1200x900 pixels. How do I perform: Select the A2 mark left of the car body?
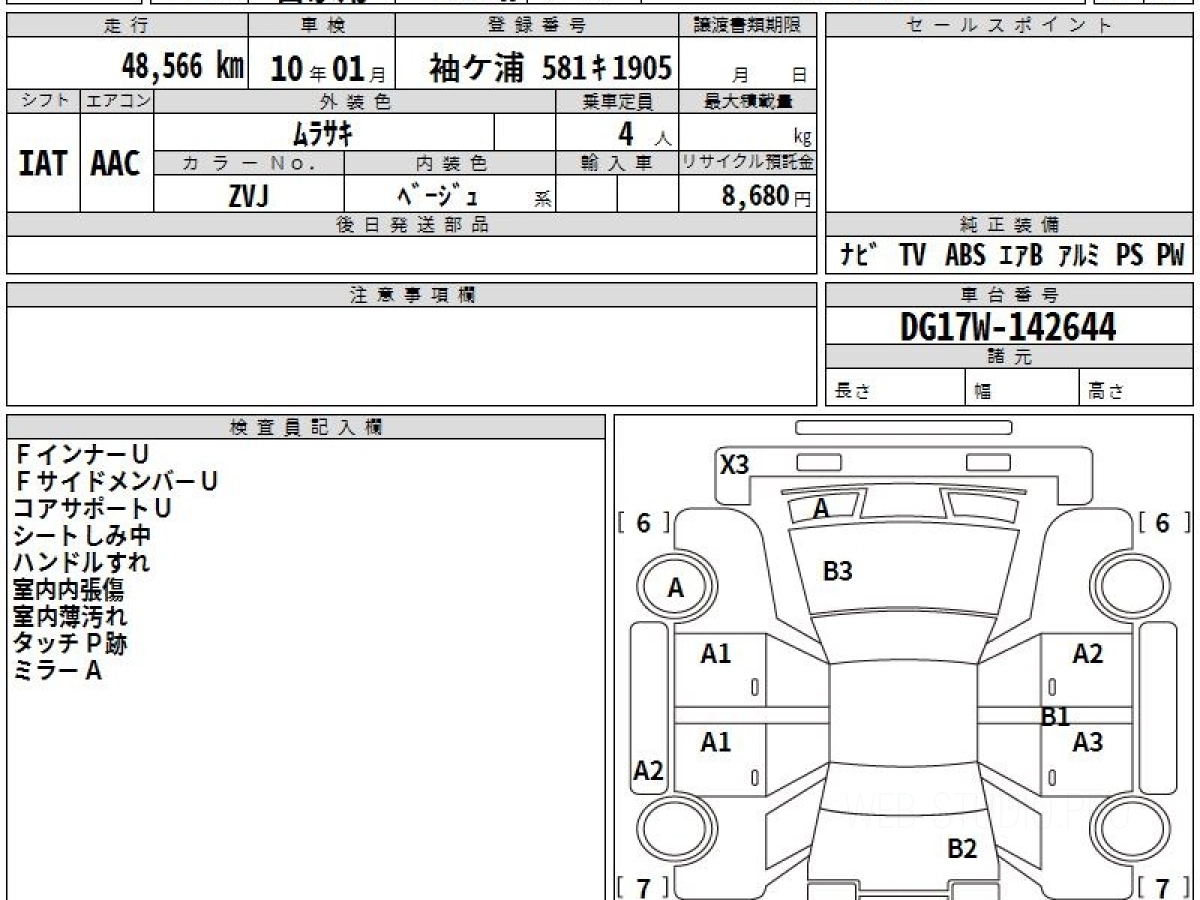pyautogui.click(x=649, y=771)
